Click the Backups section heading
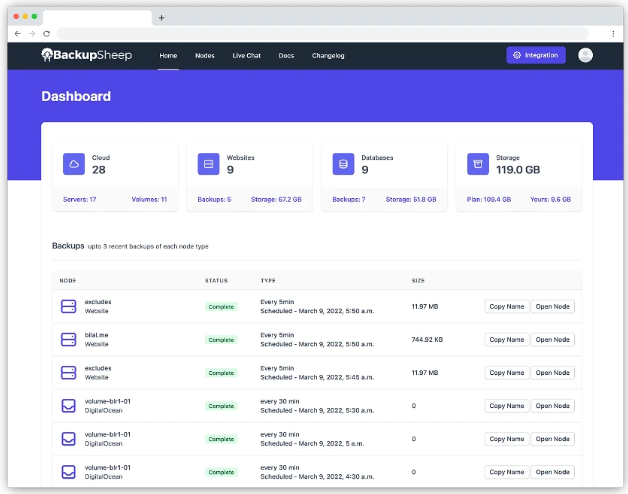Image resolution: width=628 pixels, height=494 pixels. click(x=68, y=246)
